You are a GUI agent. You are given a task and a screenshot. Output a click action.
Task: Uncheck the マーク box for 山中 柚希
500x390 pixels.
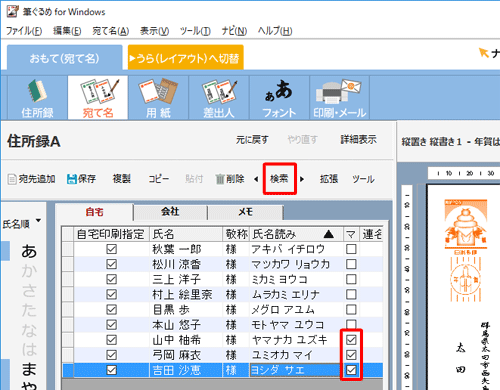pos(351,340)
